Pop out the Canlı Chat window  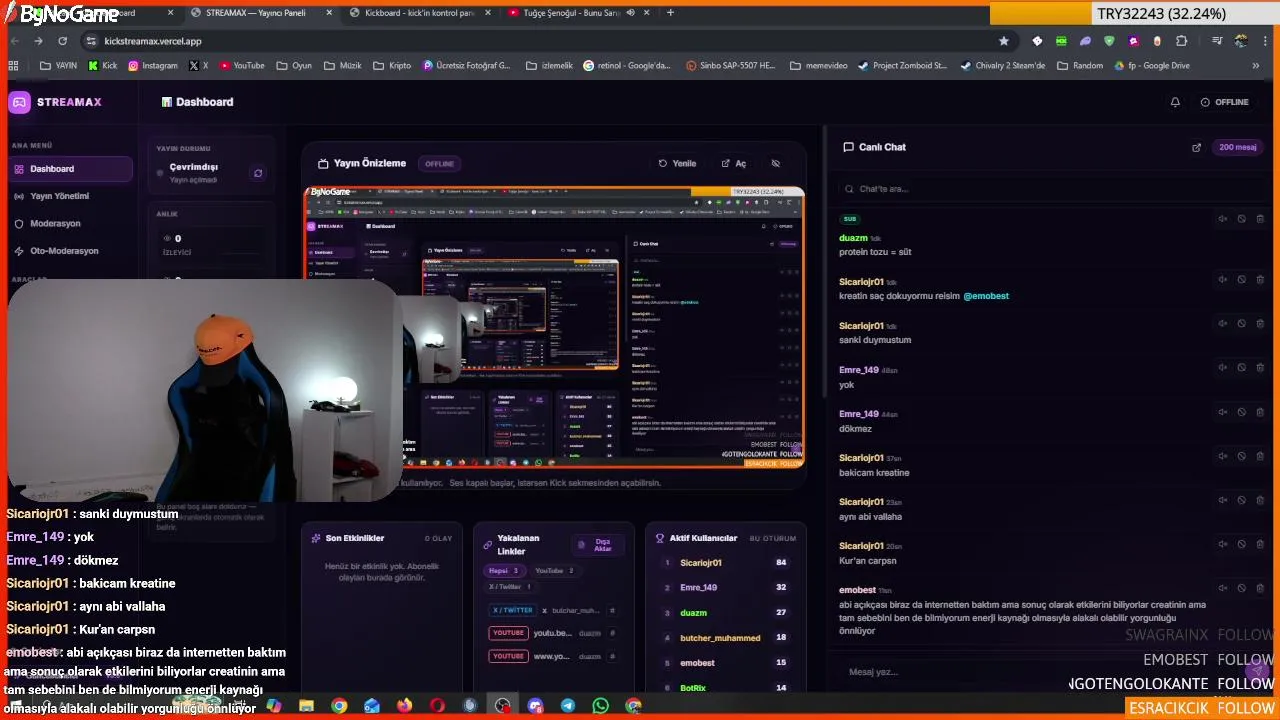coord(1196,147)
